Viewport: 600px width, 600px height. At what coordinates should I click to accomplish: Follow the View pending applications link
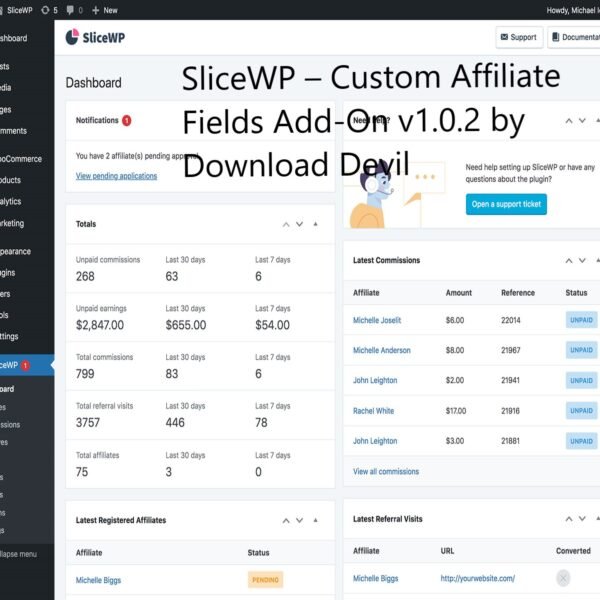point(116,176)
